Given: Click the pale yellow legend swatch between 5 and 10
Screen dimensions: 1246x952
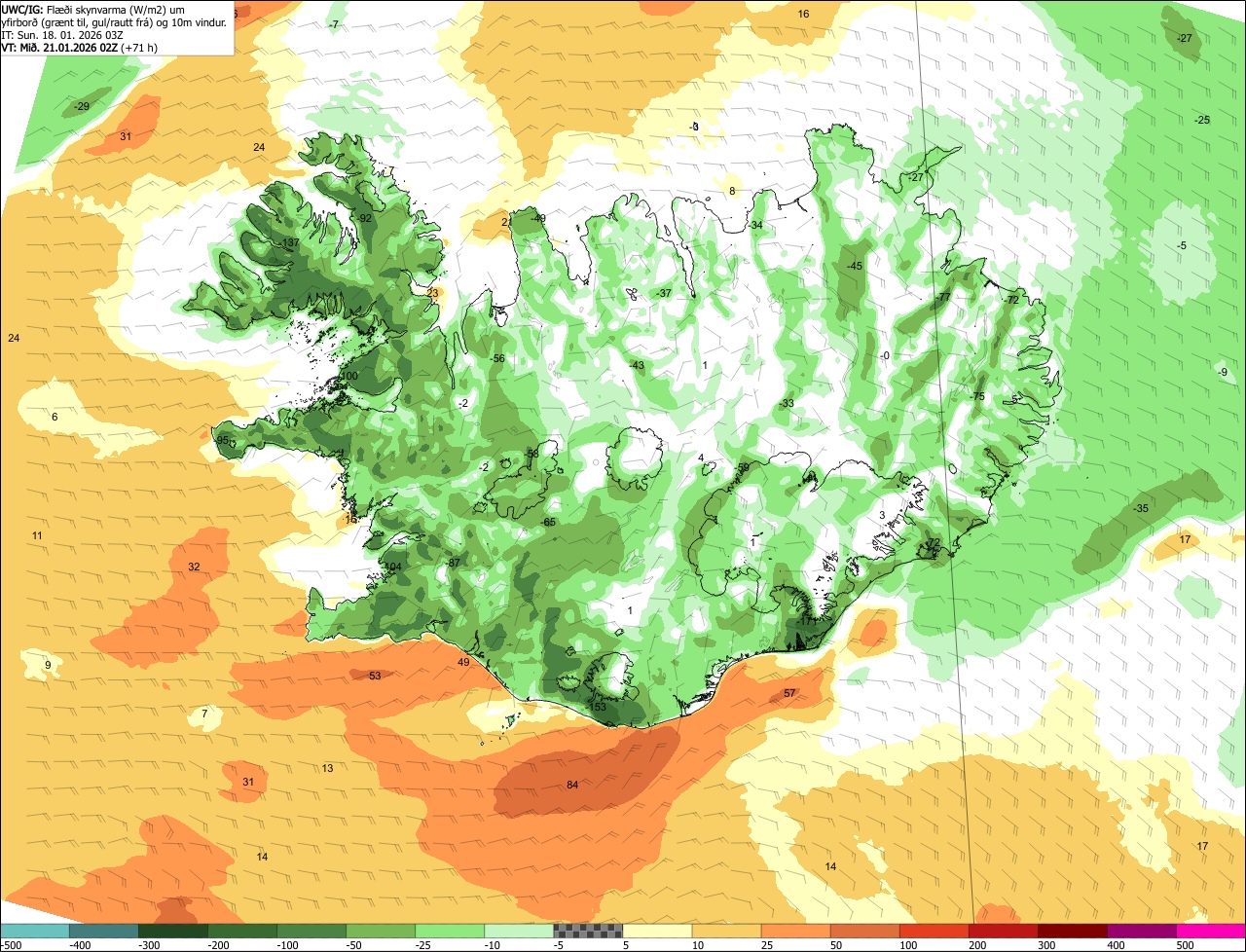Looking at the screenshot, I should 657,931.
